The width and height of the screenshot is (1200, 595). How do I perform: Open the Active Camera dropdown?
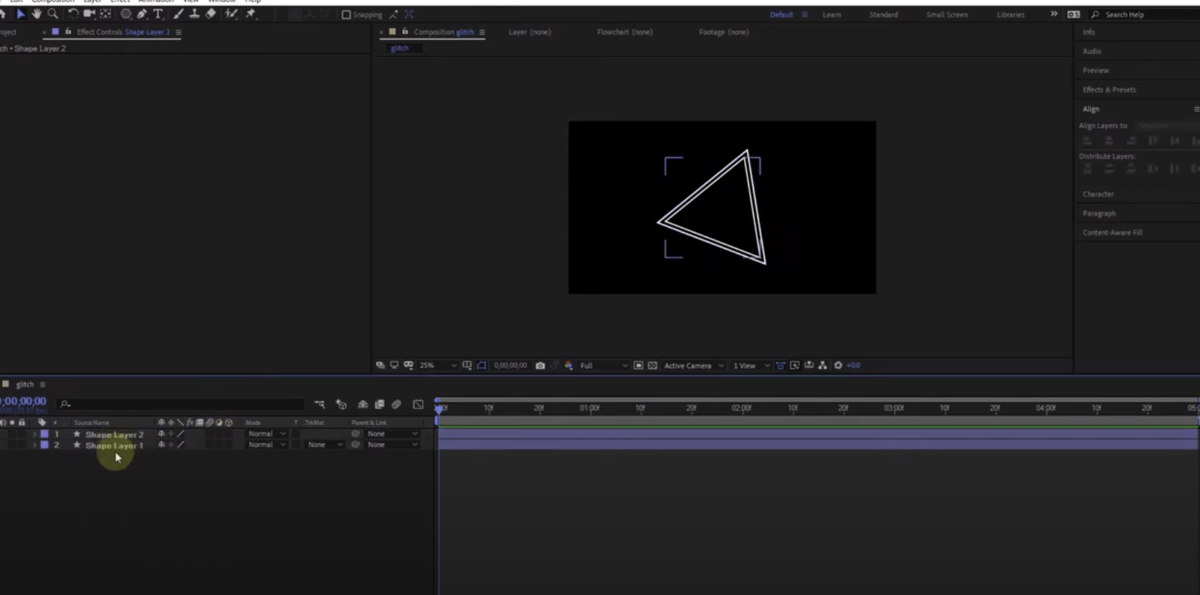[693, 365]
